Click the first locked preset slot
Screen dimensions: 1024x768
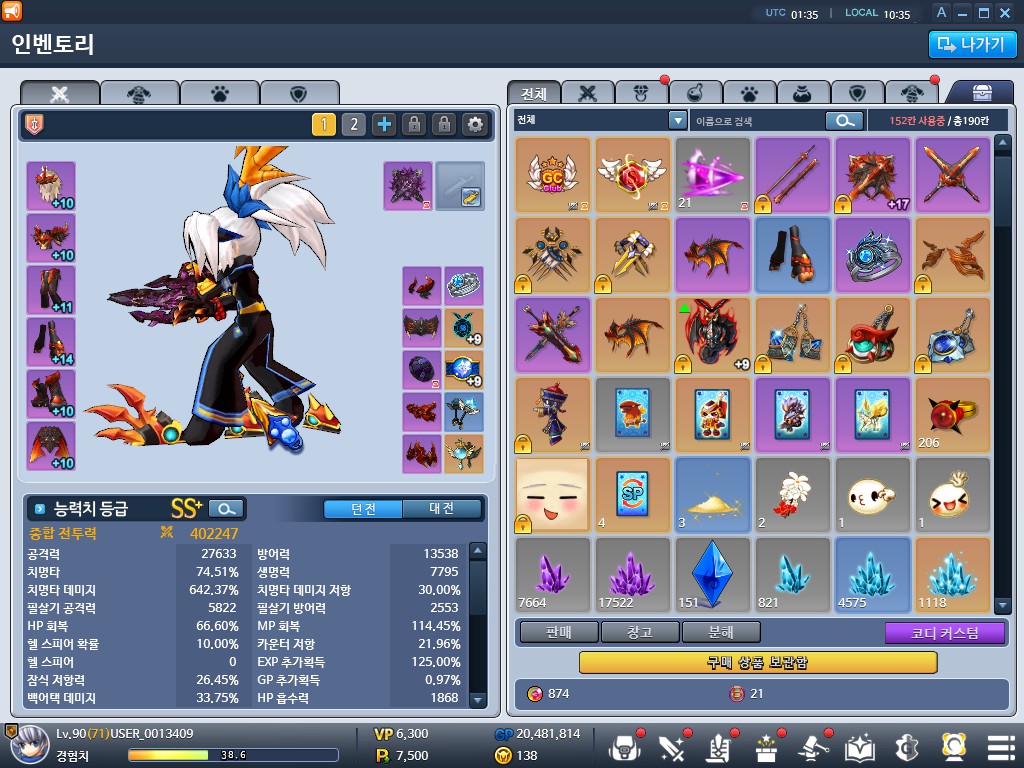[414, 124]
